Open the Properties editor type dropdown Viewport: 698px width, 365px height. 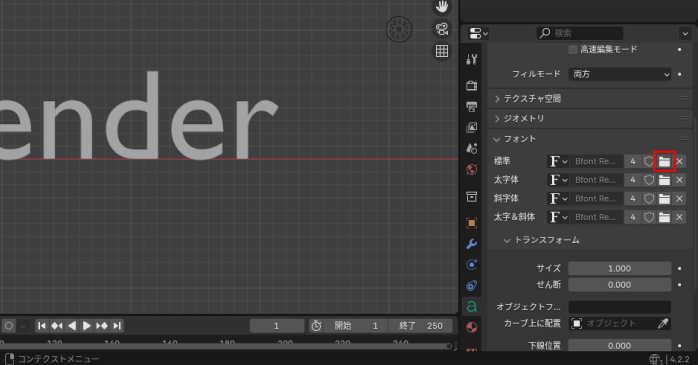[478, 33]
